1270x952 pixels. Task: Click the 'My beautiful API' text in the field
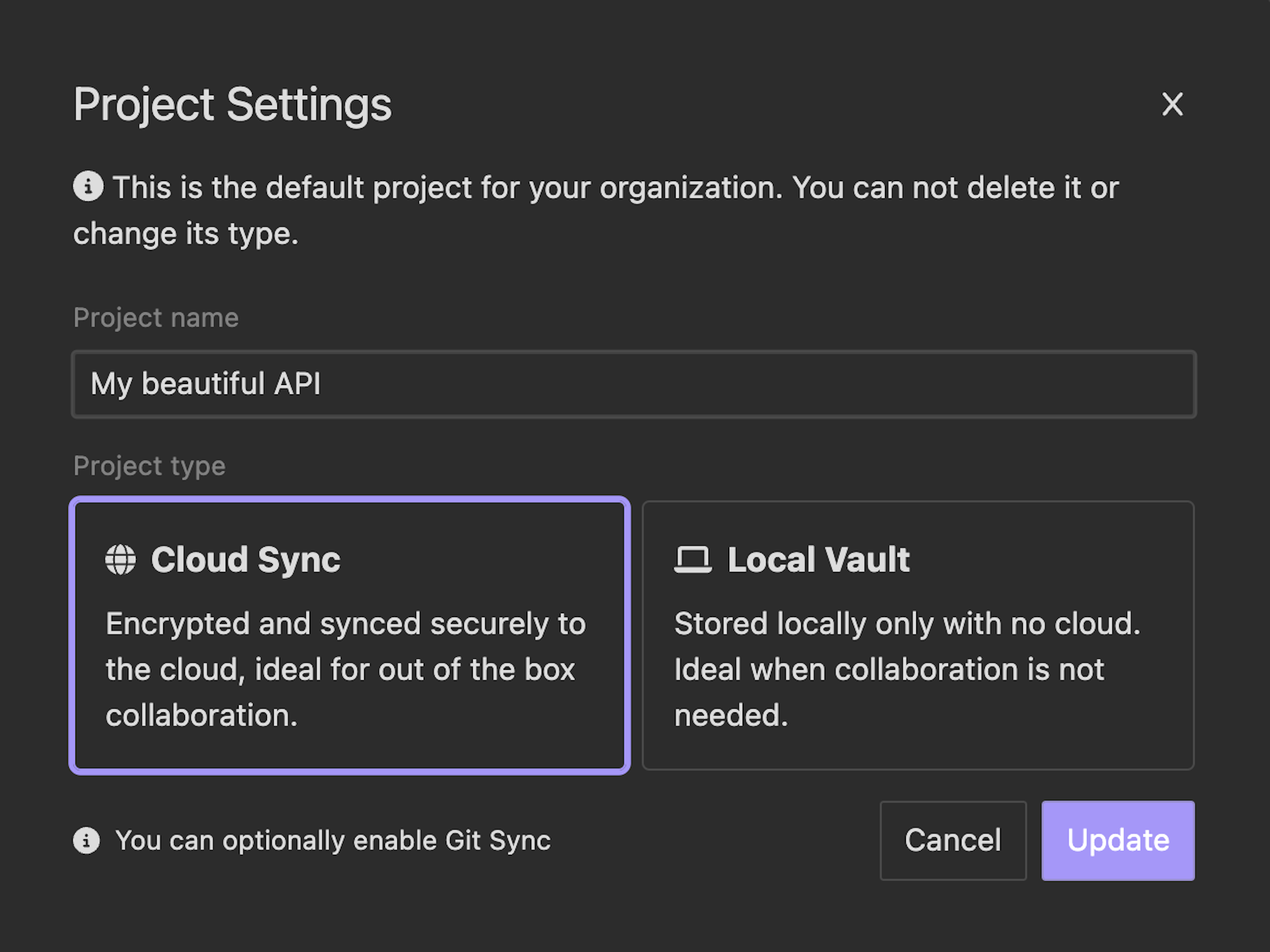click(205, 384)
